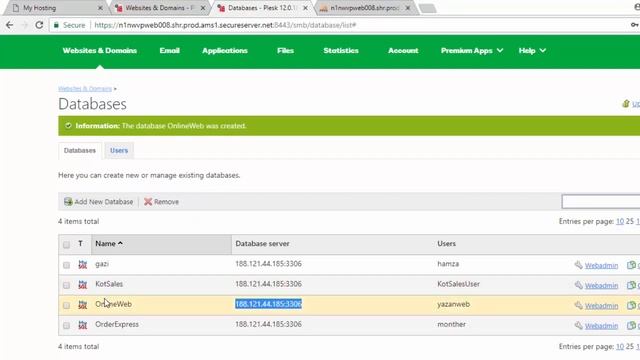Close the Databases - Plesk browser tab
The width and height of the screenshot is (640, 360).
[x=305, y=8]
